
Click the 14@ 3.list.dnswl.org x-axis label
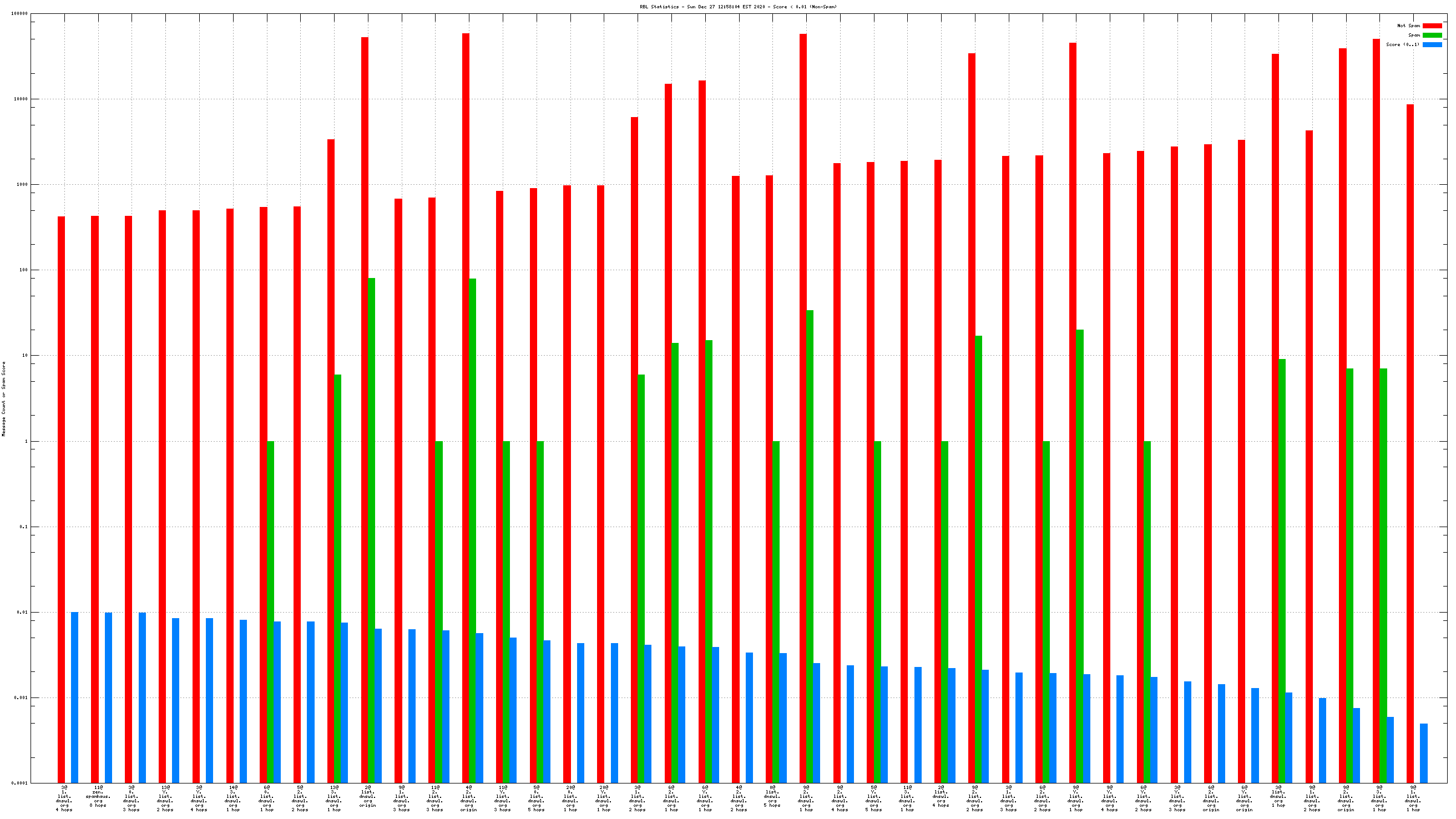233,798
